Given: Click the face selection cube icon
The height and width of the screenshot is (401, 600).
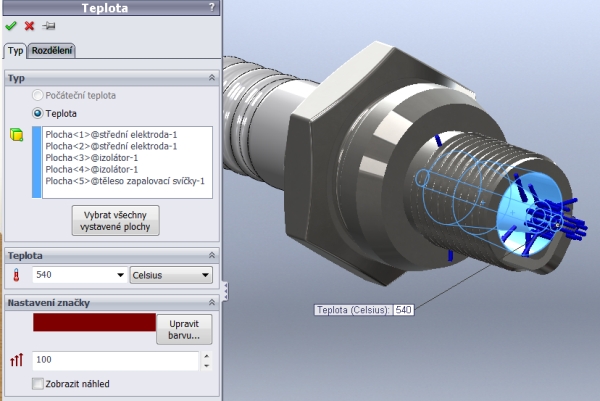Looking at the screenshot, I should tap(16, 135).
